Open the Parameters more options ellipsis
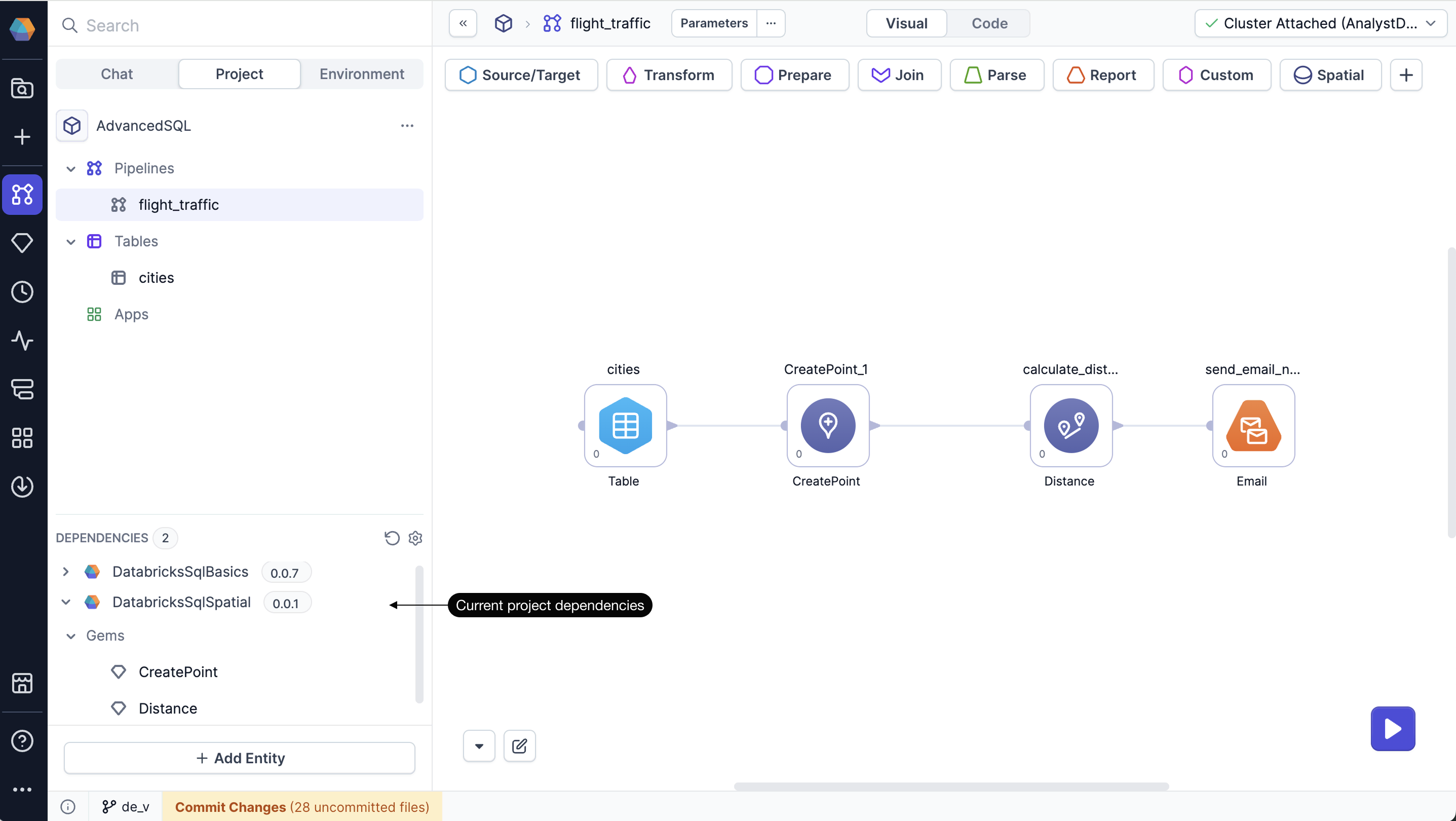This screenshot has height=821, width=1456. click(x=771, y=23)
